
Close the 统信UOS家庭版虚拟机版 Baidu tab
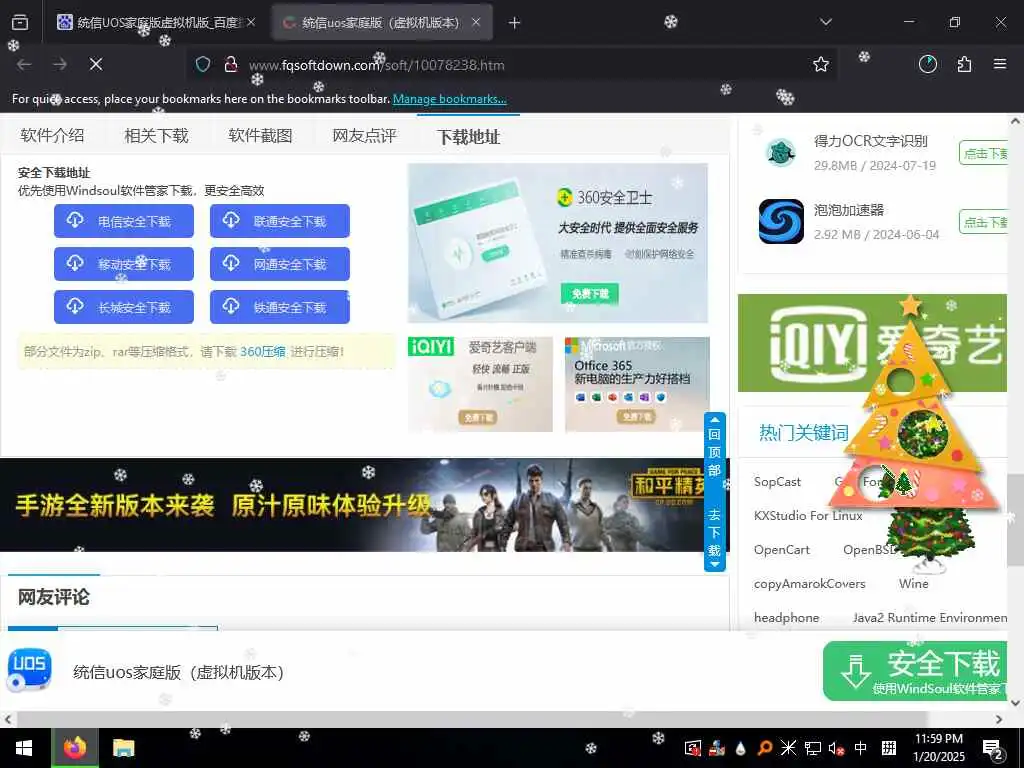(x=251, y=23)
